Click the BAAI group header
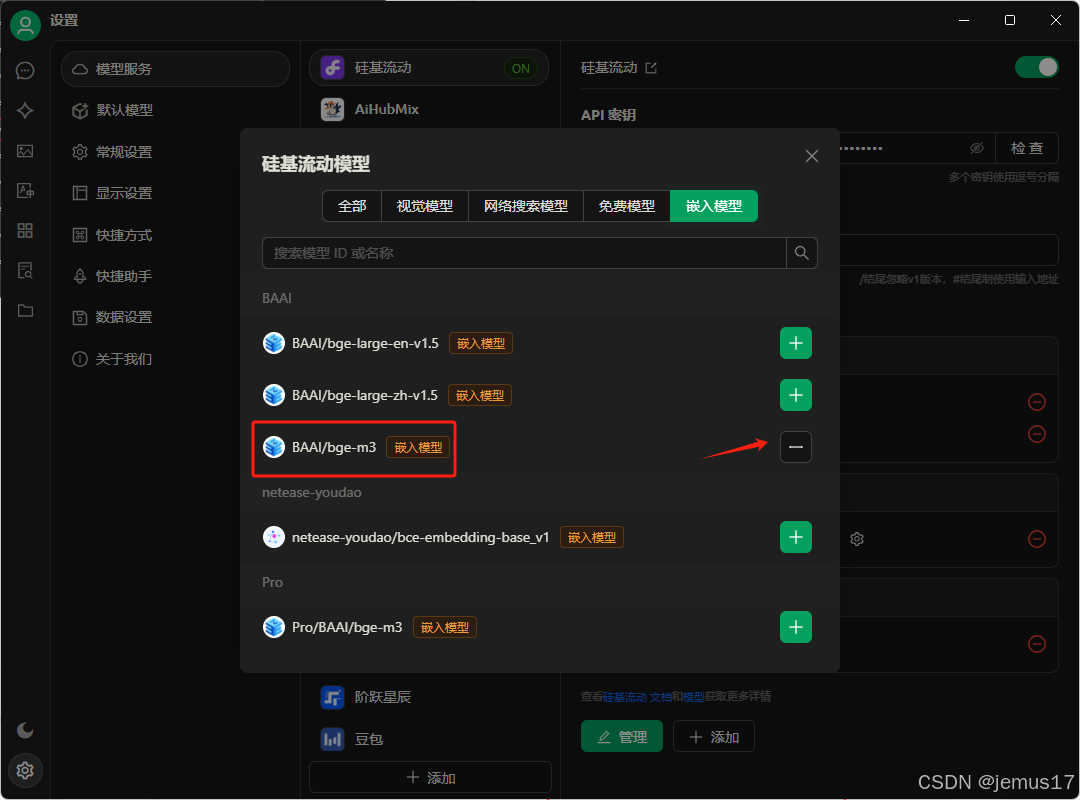 tap(277, 298)
